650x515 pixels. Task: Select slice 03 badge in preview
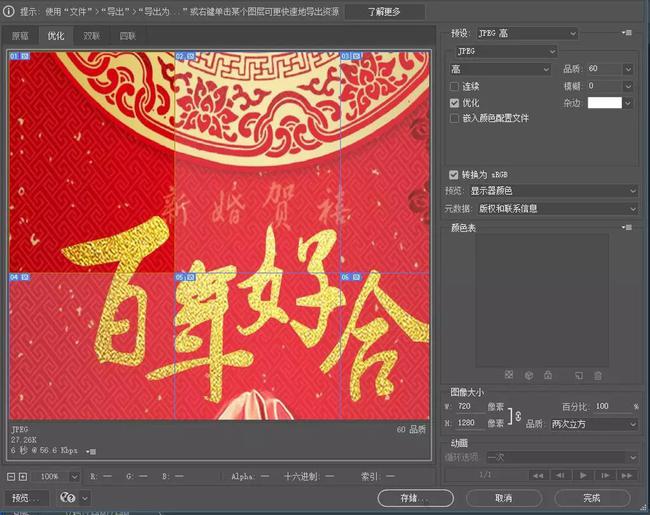click(351, 56)
